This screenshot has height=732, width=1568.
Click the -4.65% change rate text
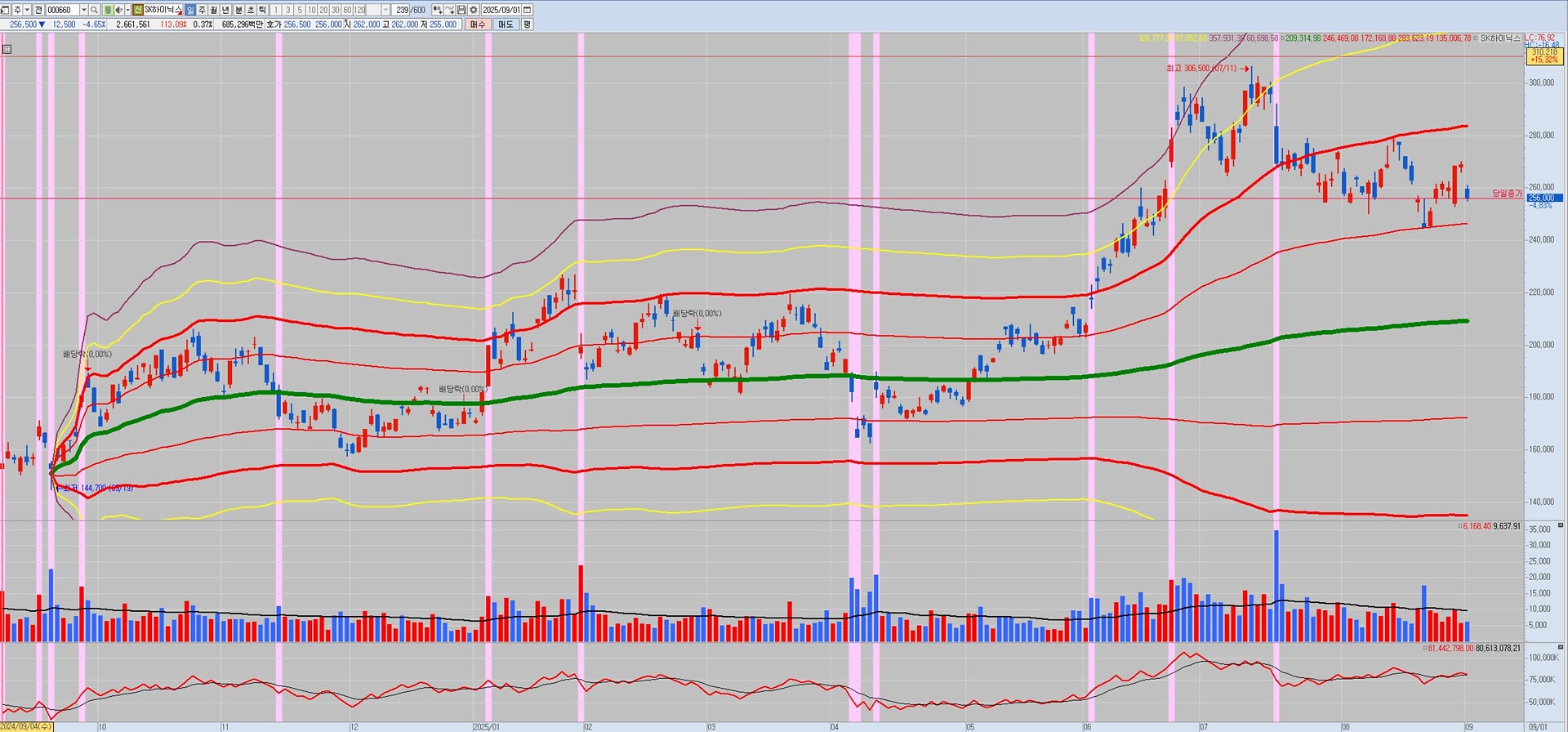(x=94, y=25)
